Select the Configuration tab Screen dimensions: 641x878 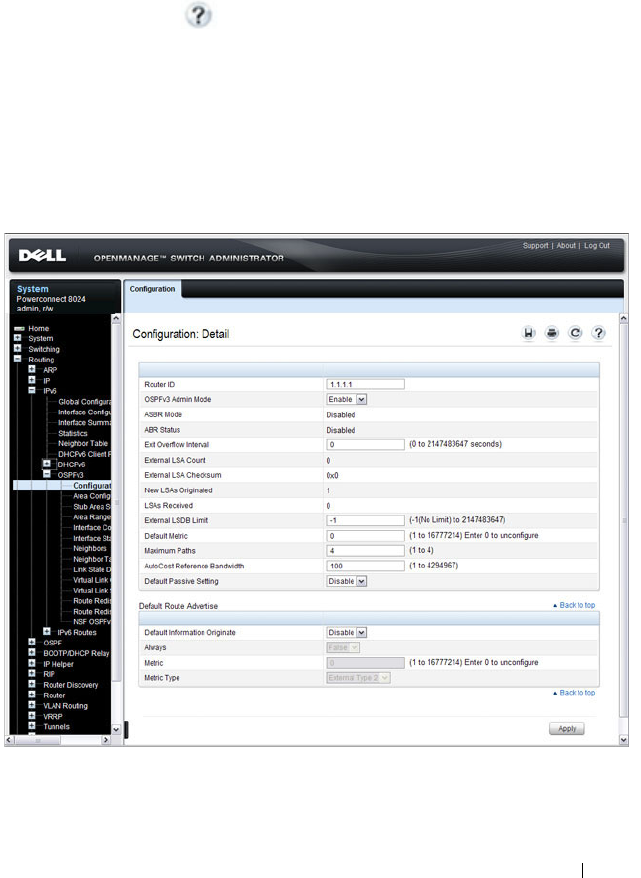[x=152, y=289]
